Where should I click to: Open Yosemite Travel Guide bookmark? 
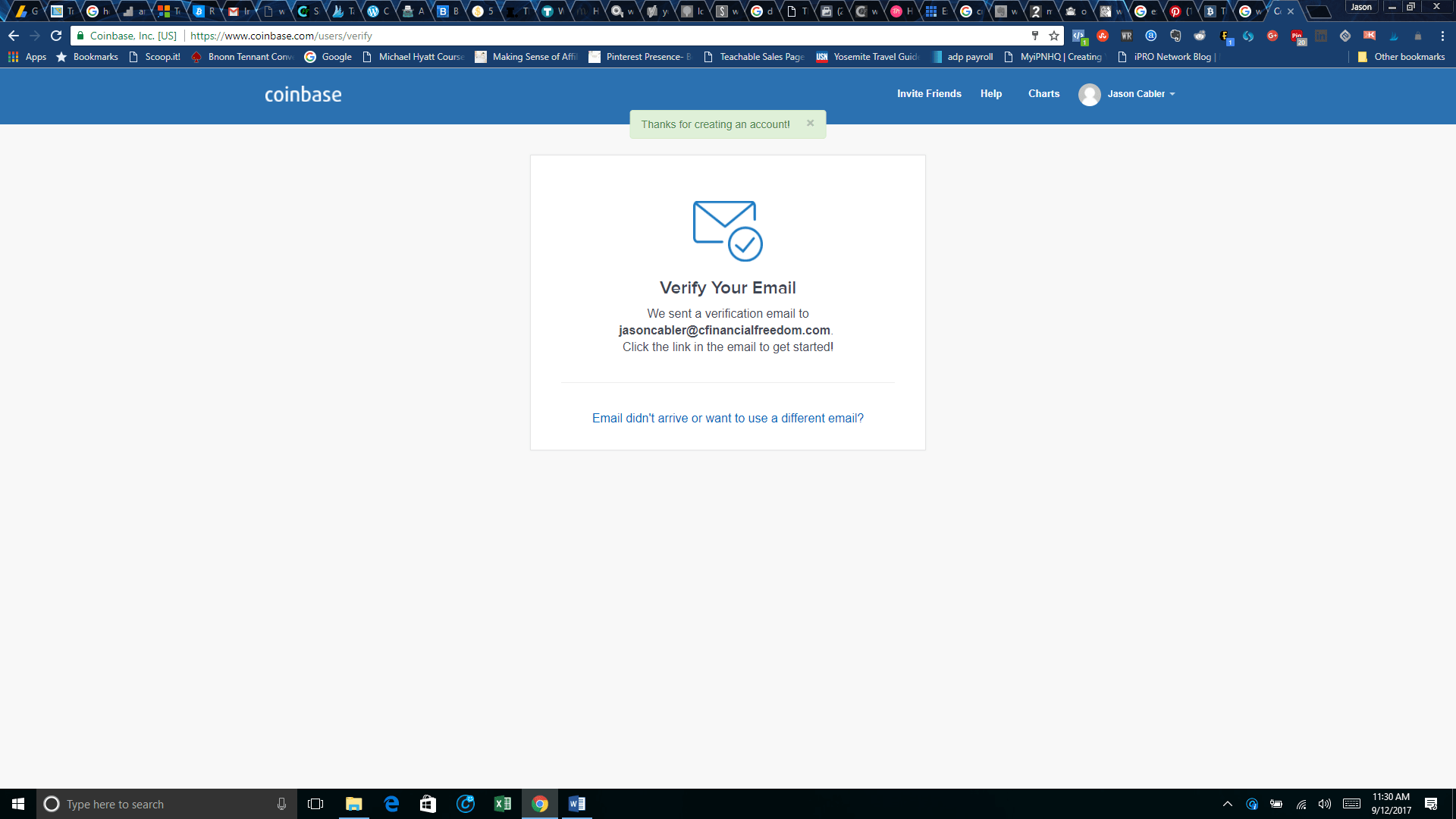(x=868, y=57)
